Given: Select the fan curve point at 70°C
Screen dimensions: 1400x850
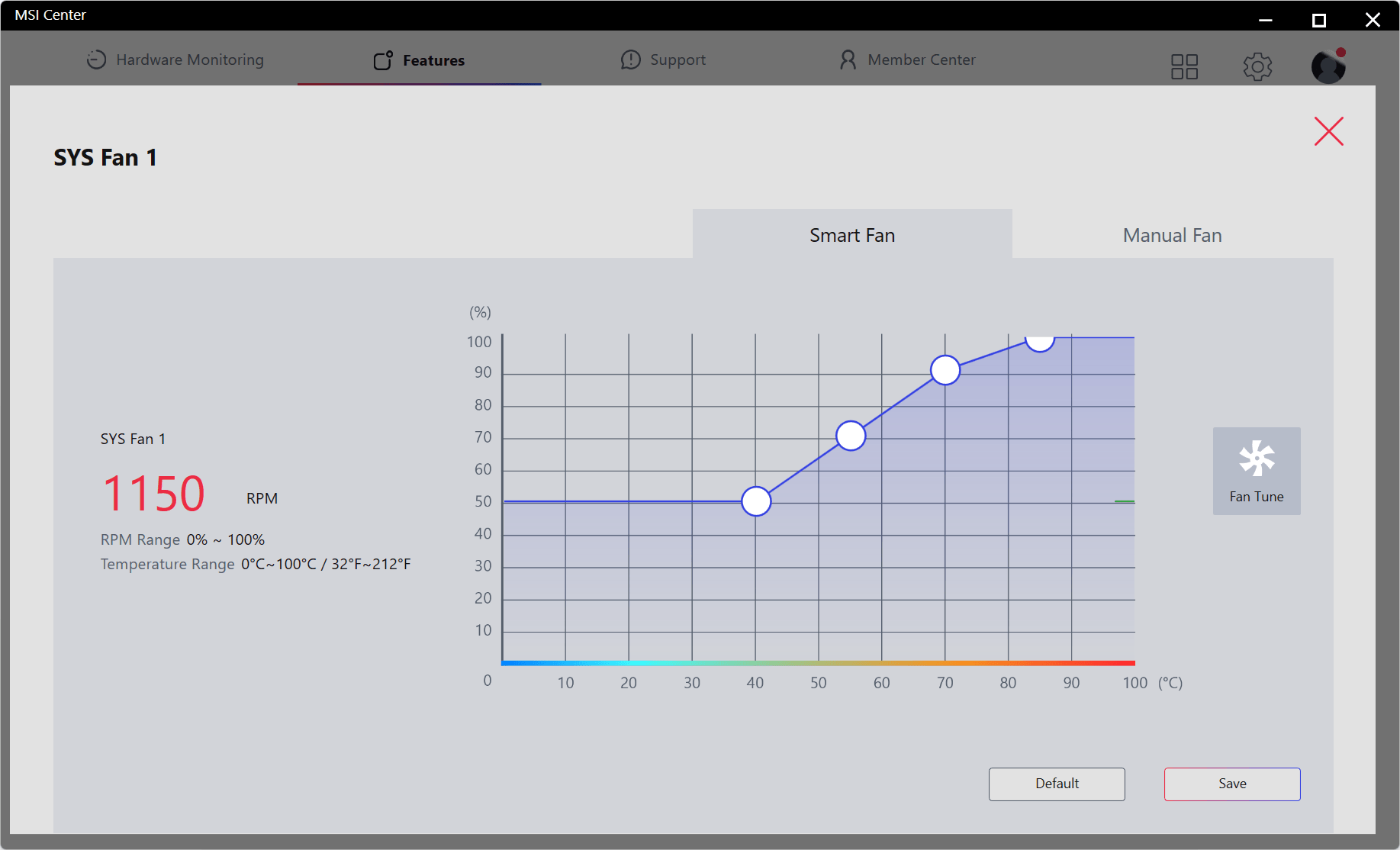Looking at the screenshot, I should tap(945, 370).
